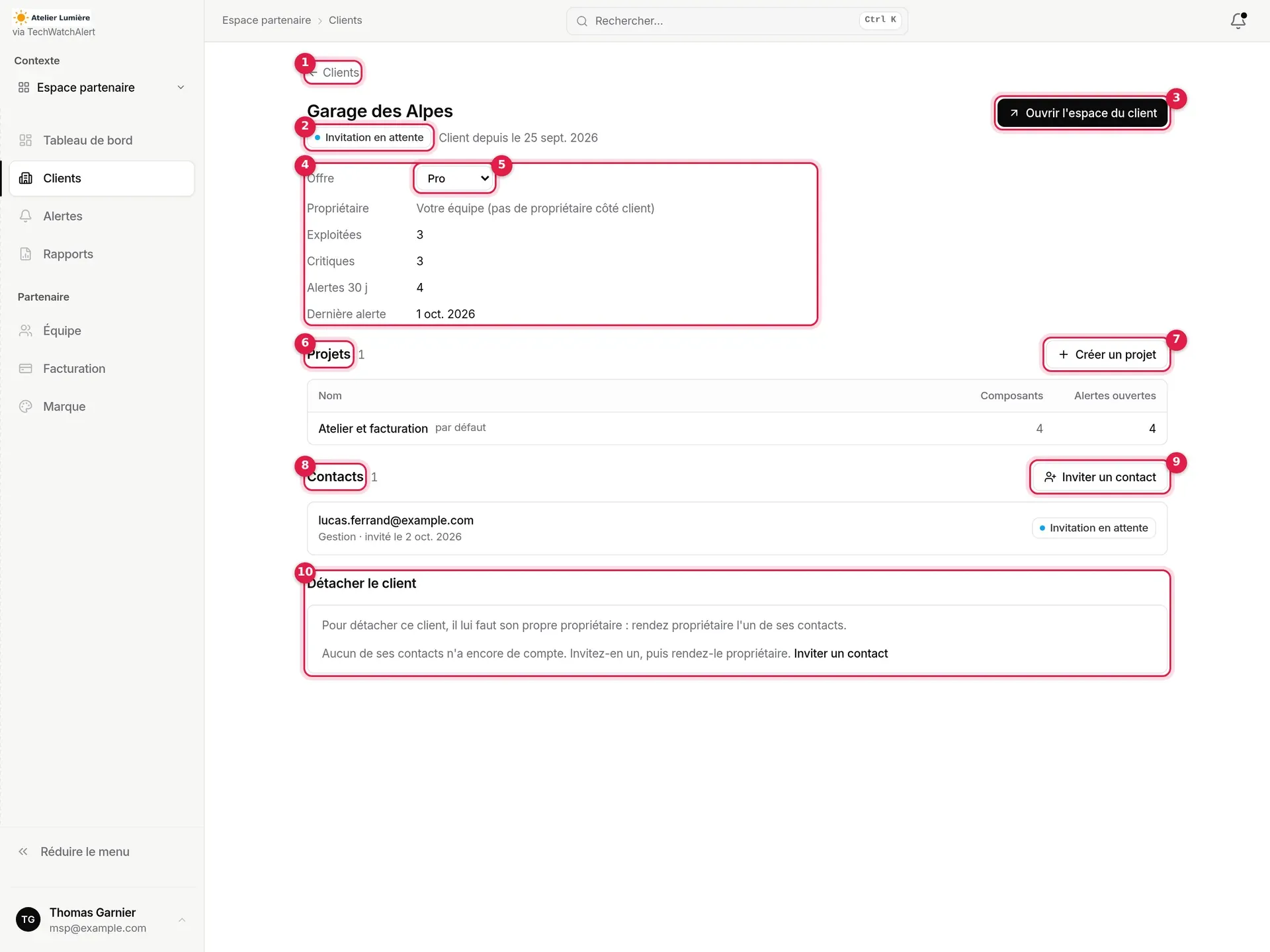Go back via the Clients arrow link
This screenshot has height=952, width=1270.
tap(333, 73)
